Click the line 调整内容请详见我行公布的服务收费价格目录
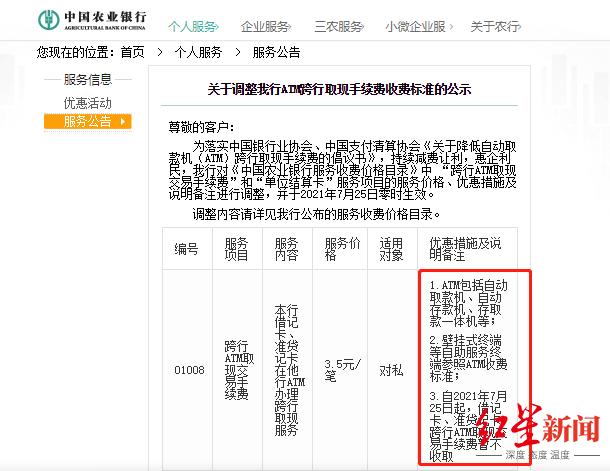This screenshot has height=471, width=610. pos(316,214)
